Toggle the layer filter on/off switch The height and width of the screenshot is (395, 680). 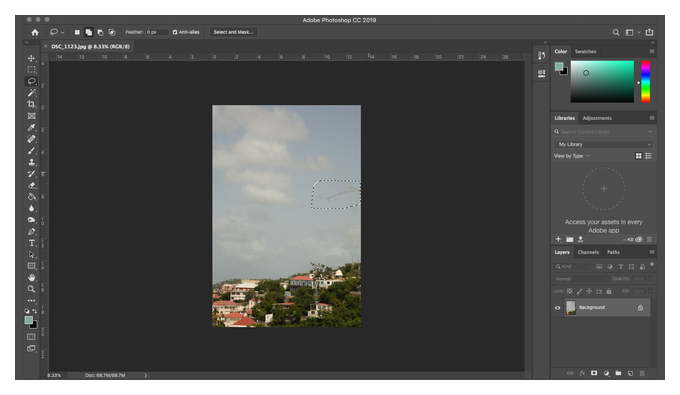[x=652, y=264]
